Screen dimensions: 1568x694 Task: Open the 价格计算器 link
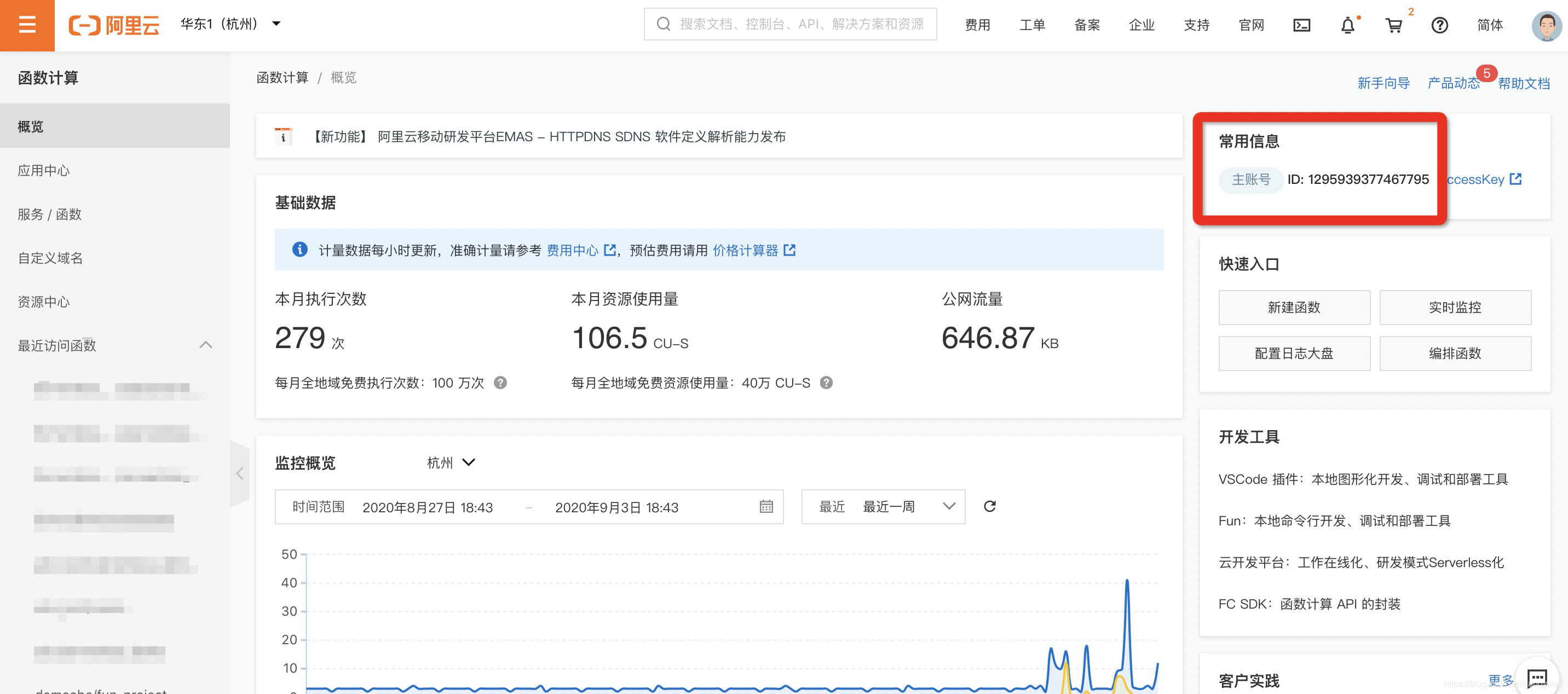(x=745, y=250)
